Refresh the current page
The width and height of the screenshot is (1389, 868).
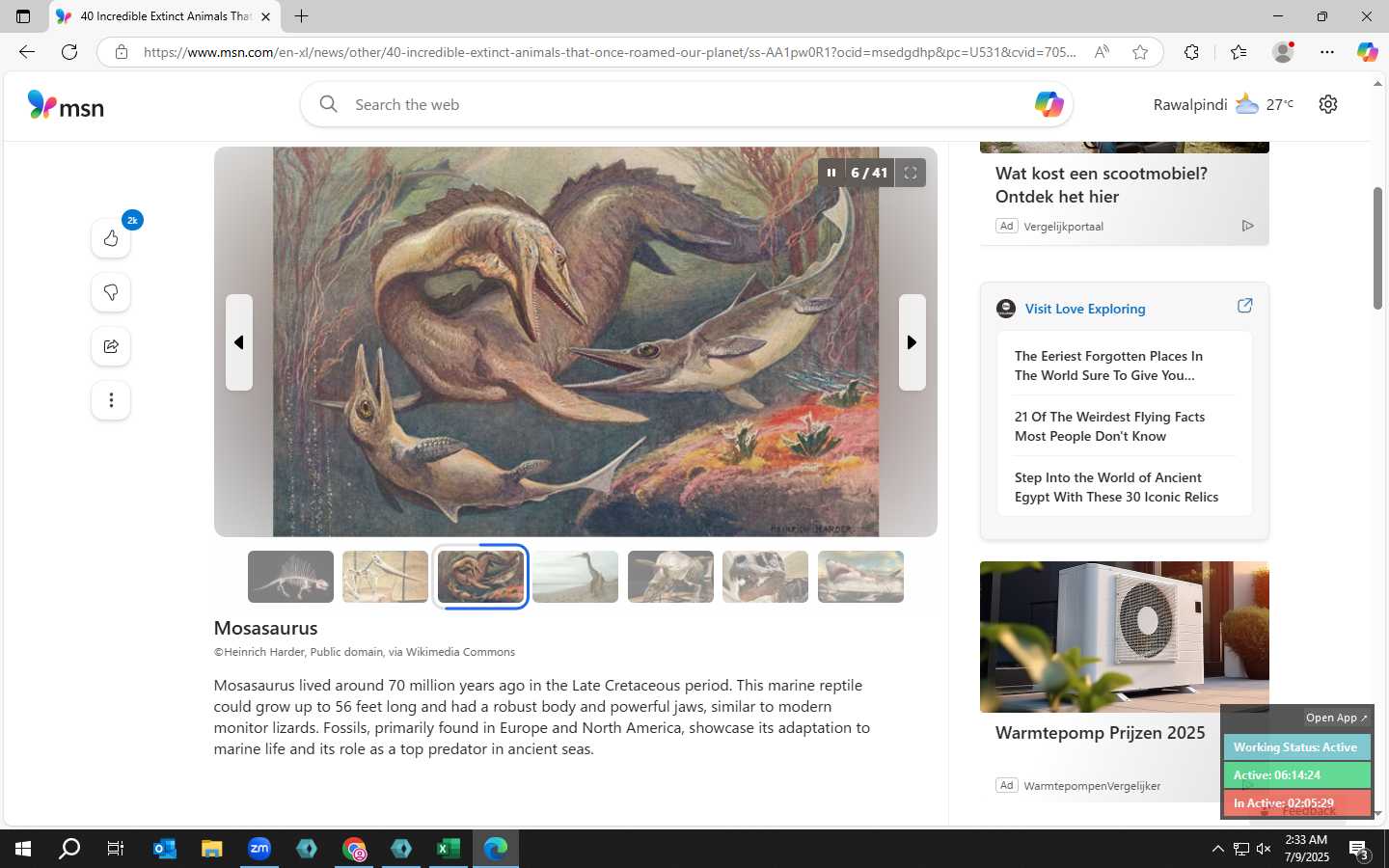pyautogui.click(x=69, y=52)
